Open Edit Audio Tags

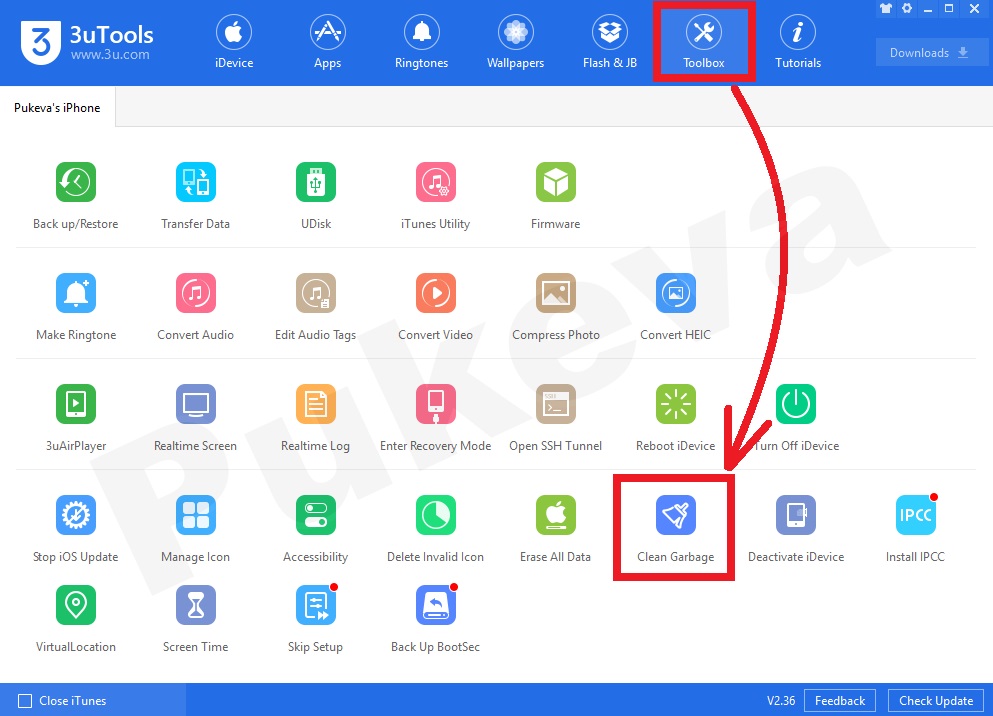tap(315, 293)
